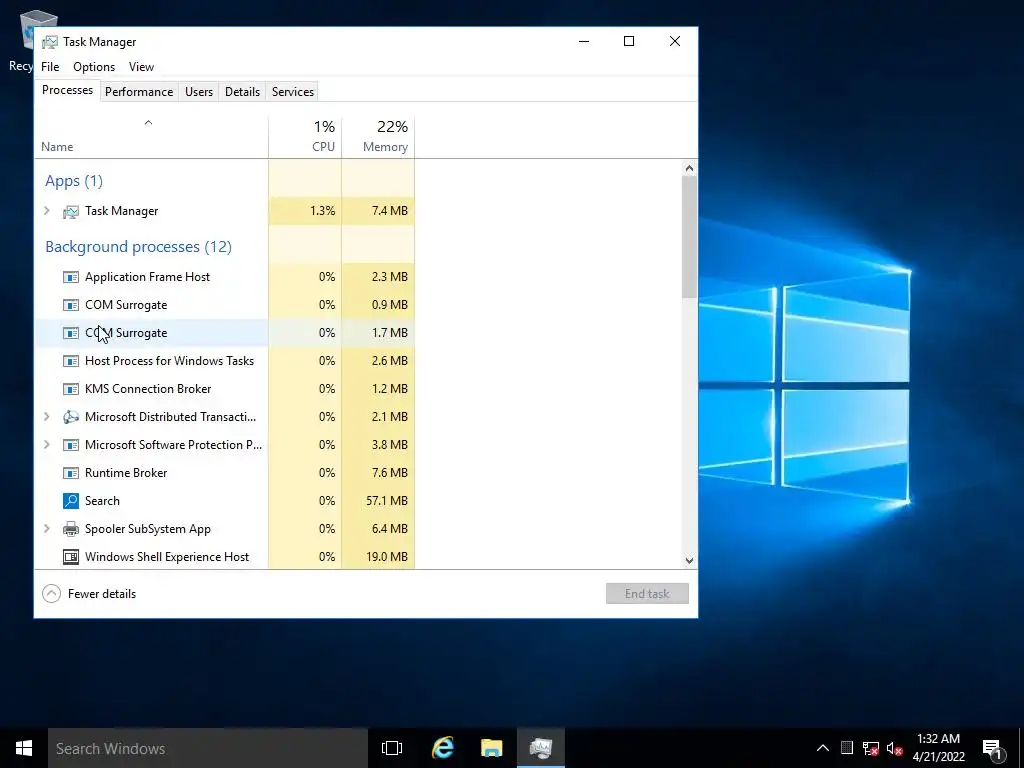Select the Processes tab

[x=67, y=90]
